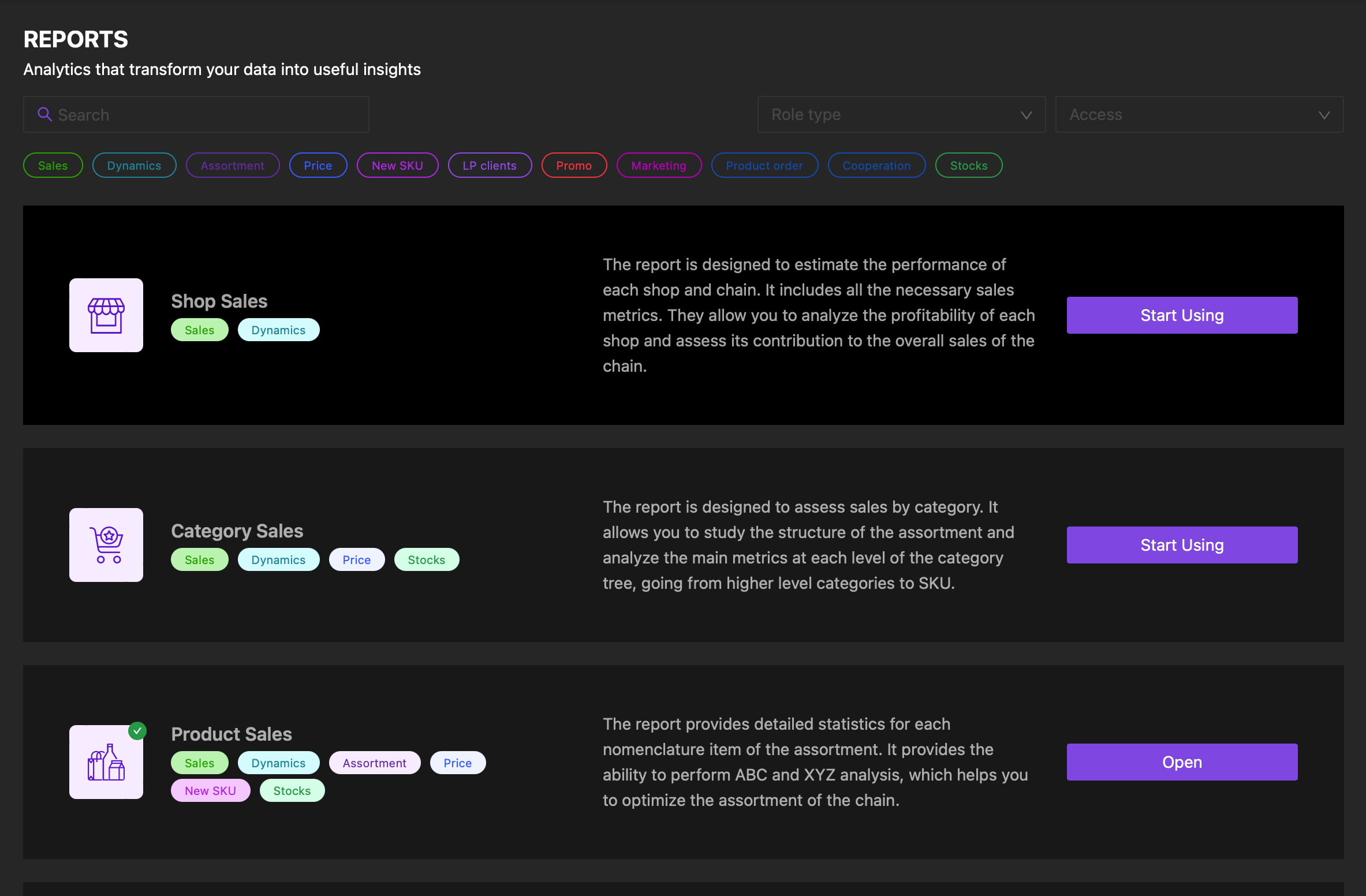Open the Role type dropdown
The height and width of the screenshot is (896, 1366).
[901, 114]
